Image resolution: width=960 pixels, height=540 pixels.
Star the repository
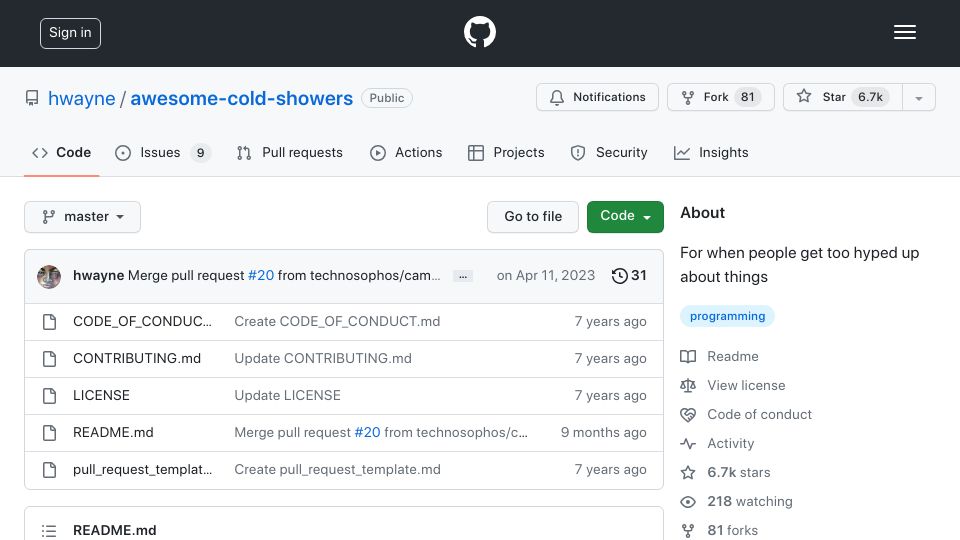[842, 97]
